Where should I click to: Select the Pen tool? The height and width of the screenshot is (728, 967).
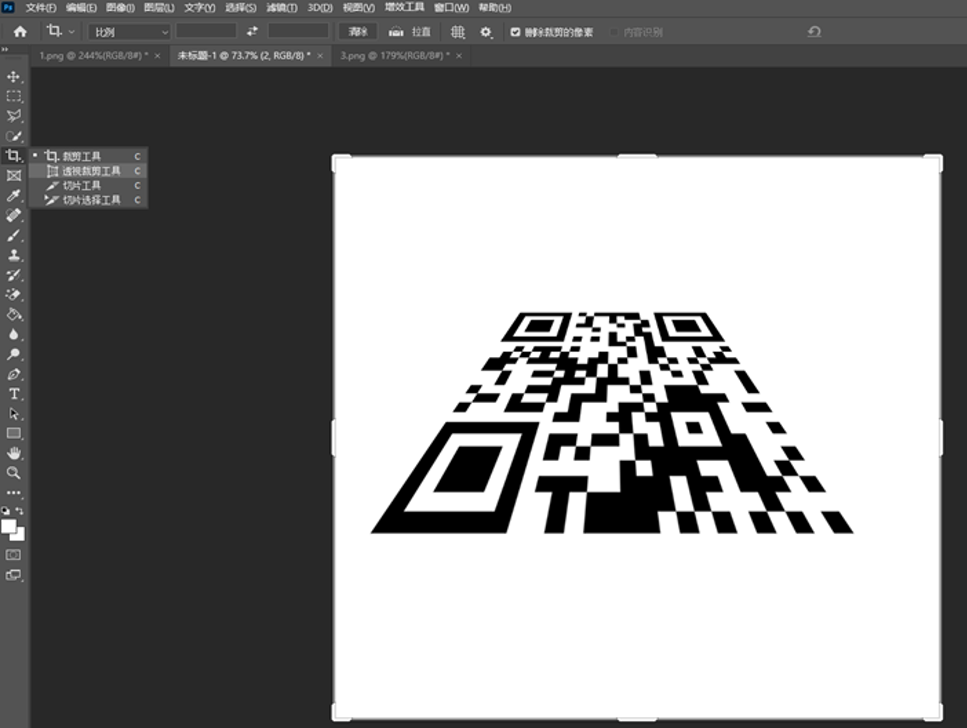pos(14,374)
